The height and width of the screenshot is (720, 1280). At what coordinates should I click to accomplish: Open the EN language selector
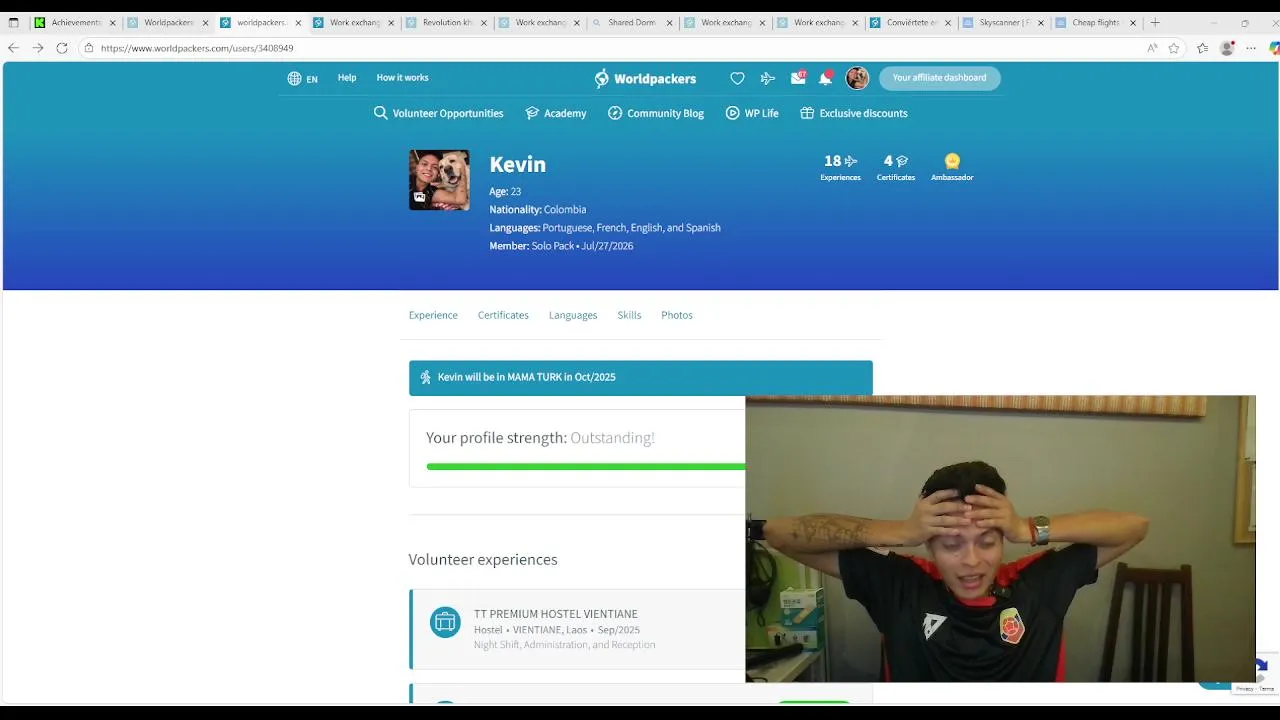(x=303, y=78)
